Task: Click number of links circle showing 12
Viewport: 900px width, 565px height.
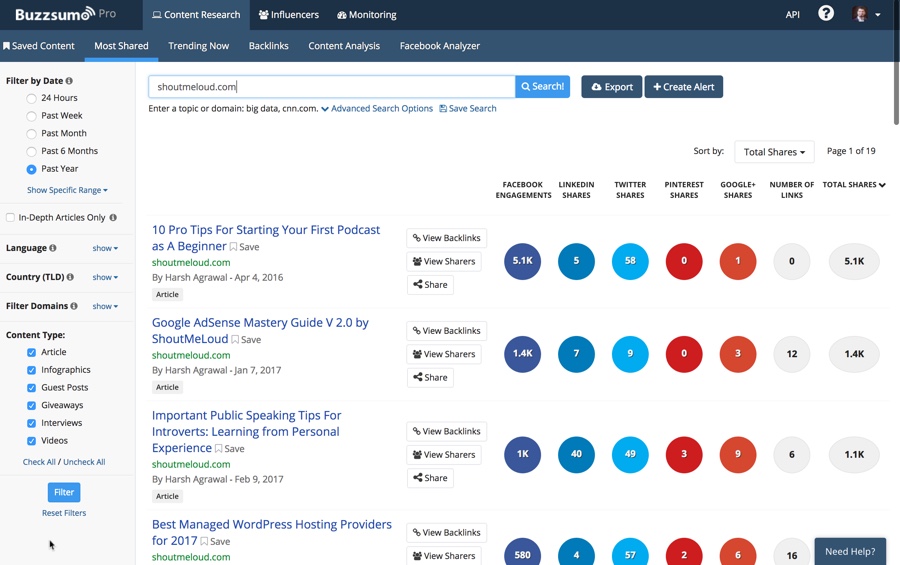Action: point(792,354)
